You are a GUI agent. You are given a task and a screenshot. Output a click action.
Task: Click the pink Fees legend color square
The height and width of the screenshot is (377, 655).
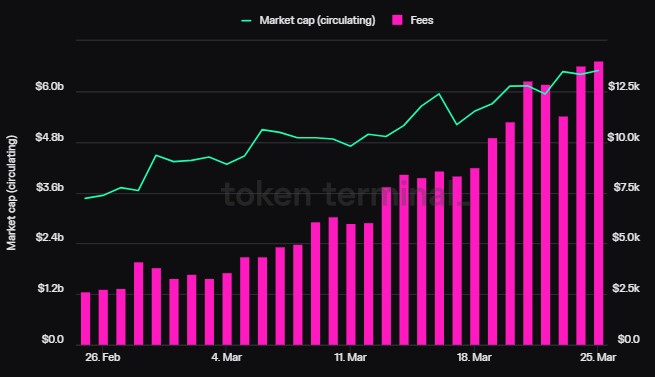[x=397, y=20]
